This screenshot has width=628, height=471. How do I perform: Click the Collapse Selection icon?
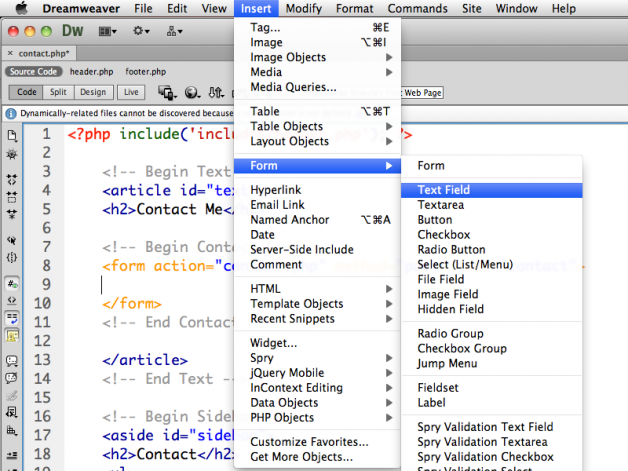(12, 197)
